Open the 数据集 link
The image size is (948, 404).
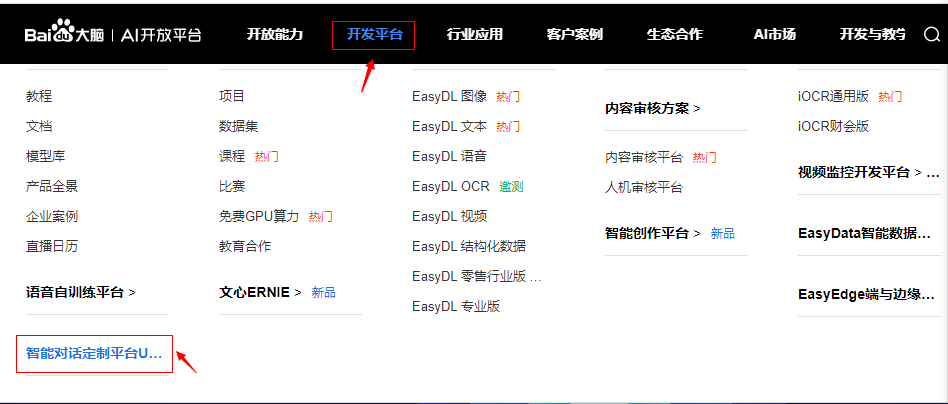coord(238,126)
